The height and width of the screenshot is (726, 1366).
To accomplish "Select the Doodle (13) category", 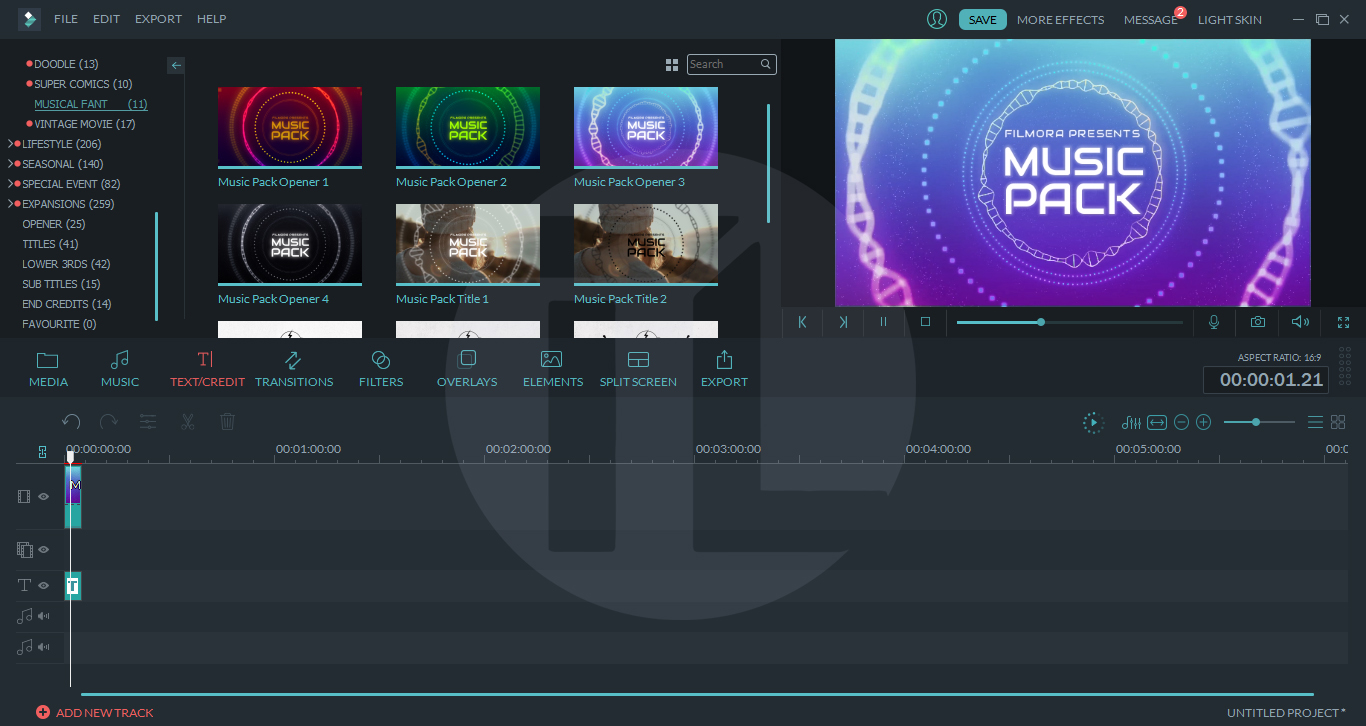I will (x=66, y=64).
